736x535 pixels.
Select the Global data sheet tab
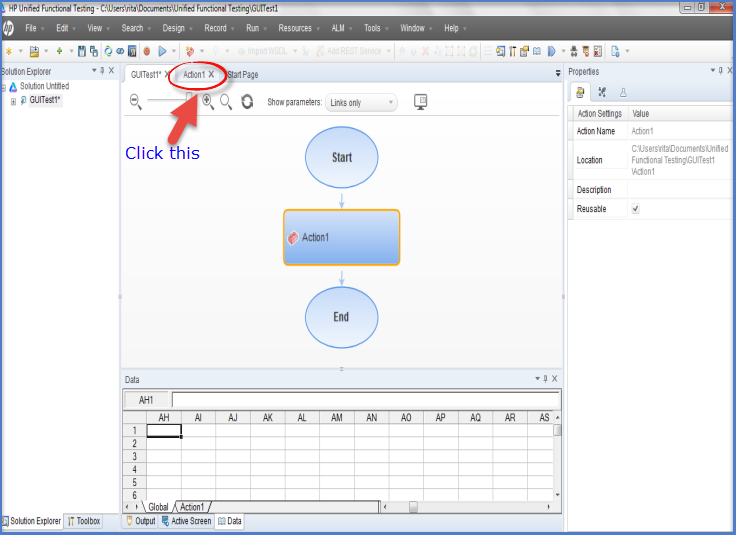158,507
